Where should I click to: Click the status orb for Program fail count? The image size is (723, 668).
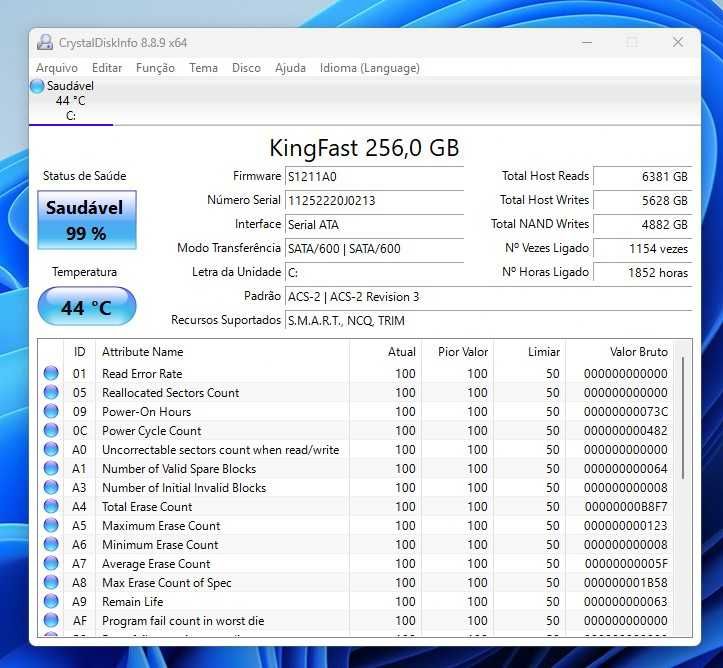click(x=51, y=620)
